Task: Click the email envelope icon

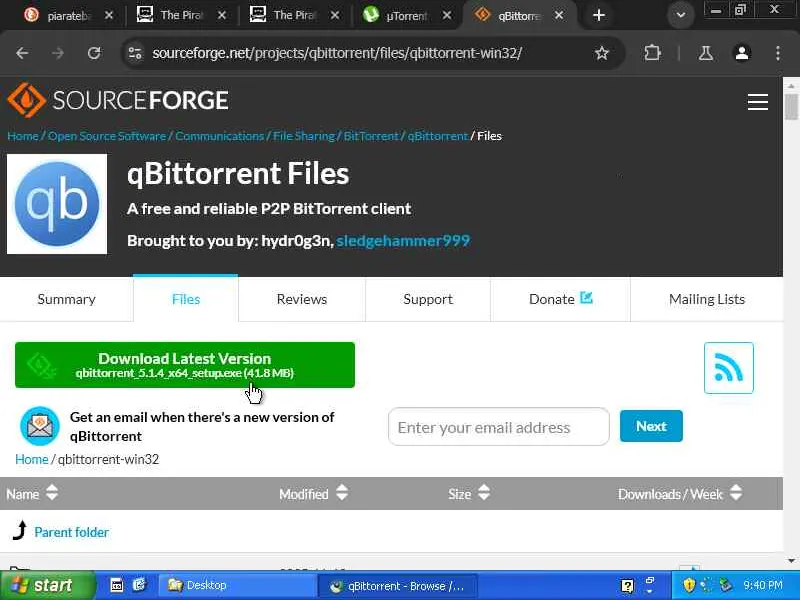Action: pos(40,426)
